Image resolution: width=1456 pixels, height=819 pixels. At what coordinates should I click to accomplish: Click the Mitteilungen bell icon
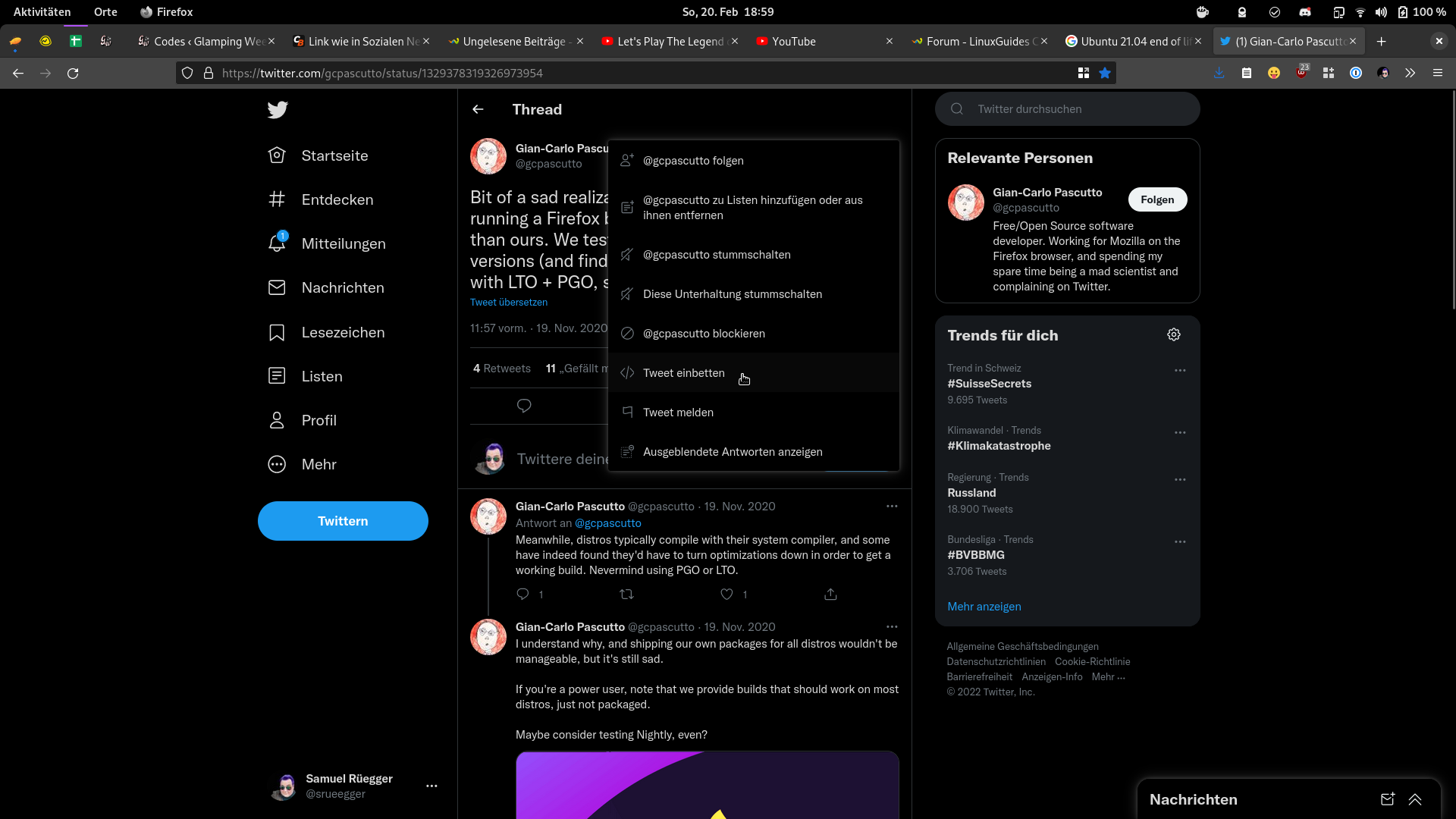tap(277, 243)
